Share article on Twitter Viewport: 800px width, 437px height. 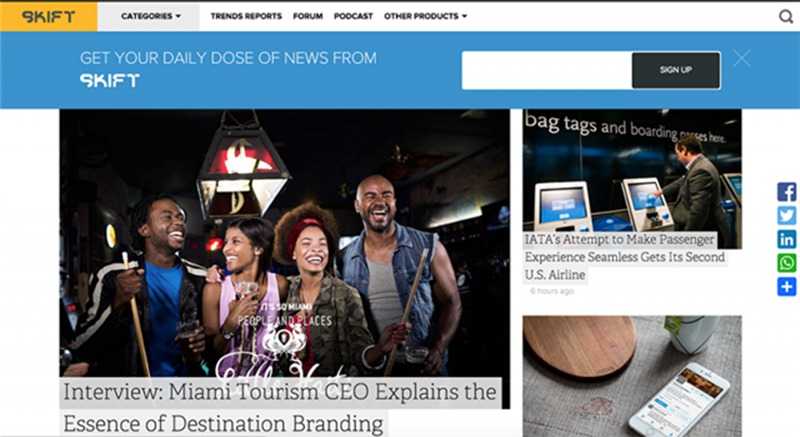(787, 216)
